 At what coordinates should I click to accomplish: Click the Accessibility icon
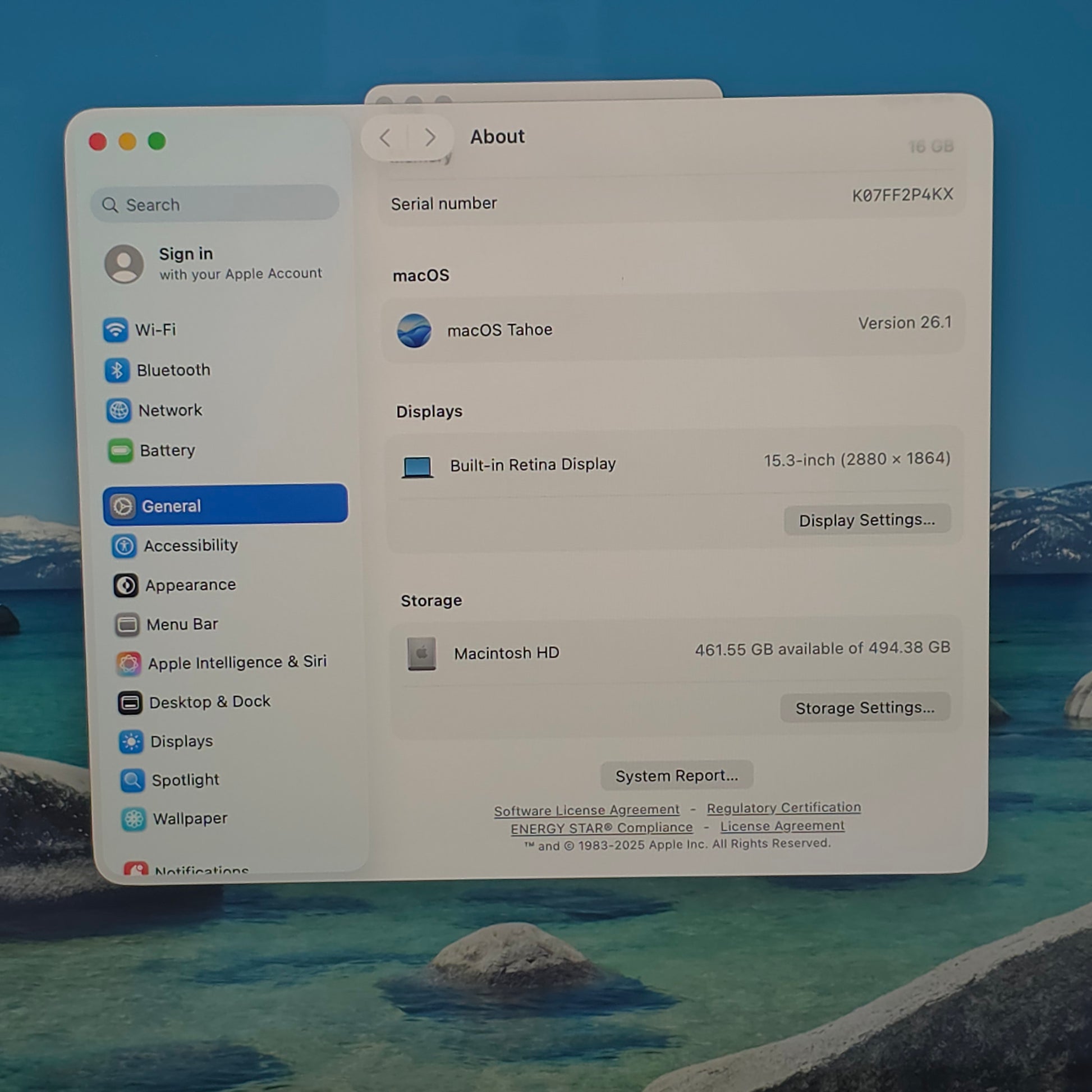(124, 546)
